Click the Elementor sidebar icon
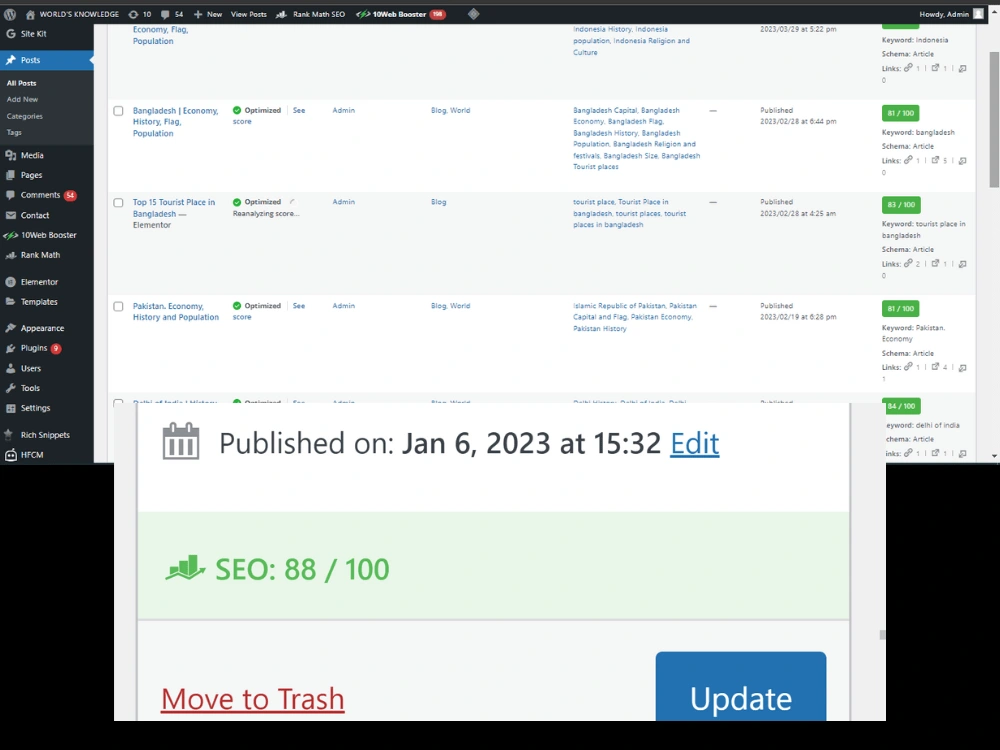 pyautogui.click(x=11, y=282)
